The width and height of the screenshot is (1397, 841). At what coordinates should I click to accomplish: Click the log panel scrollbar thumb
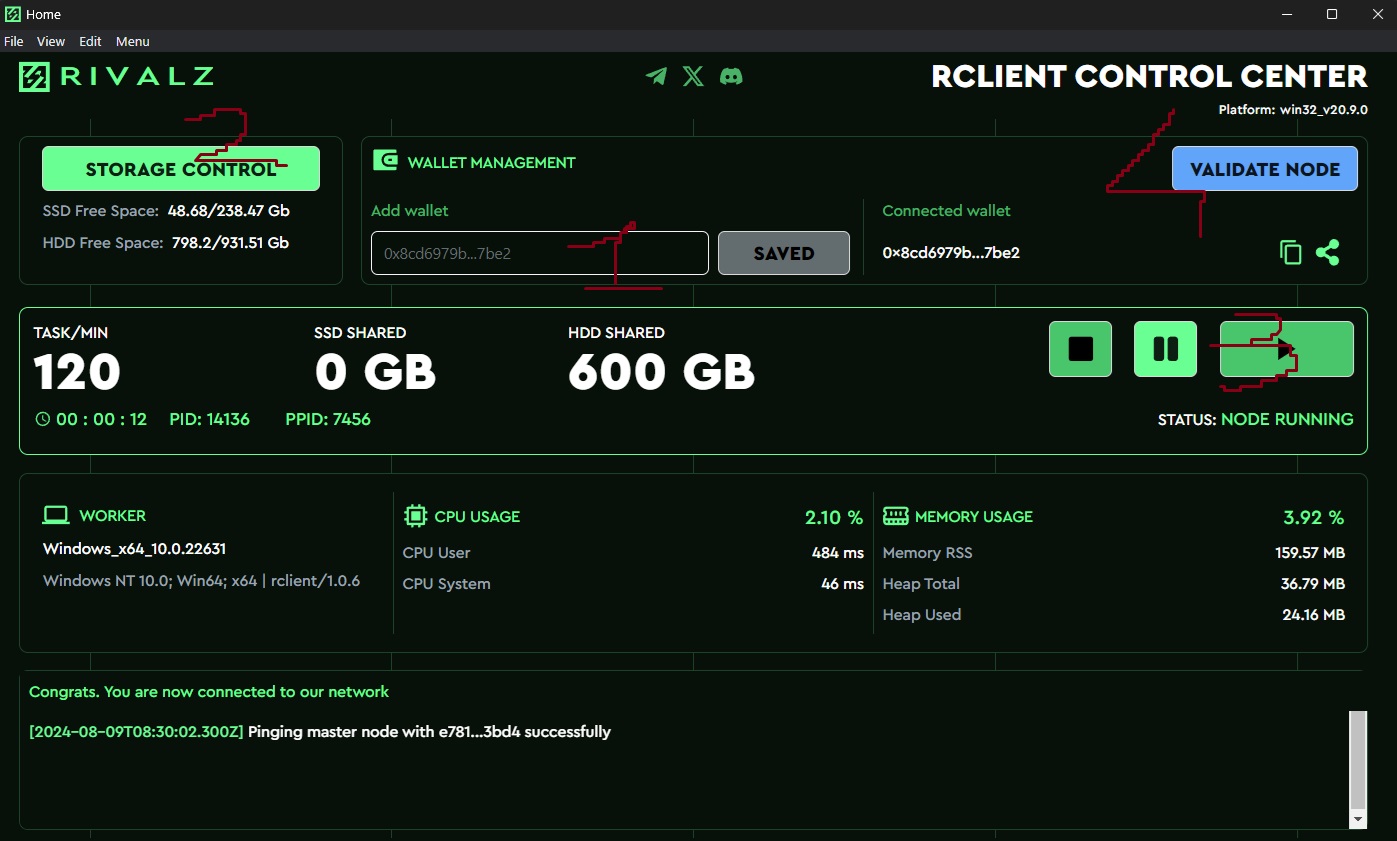click(1357, 760)
